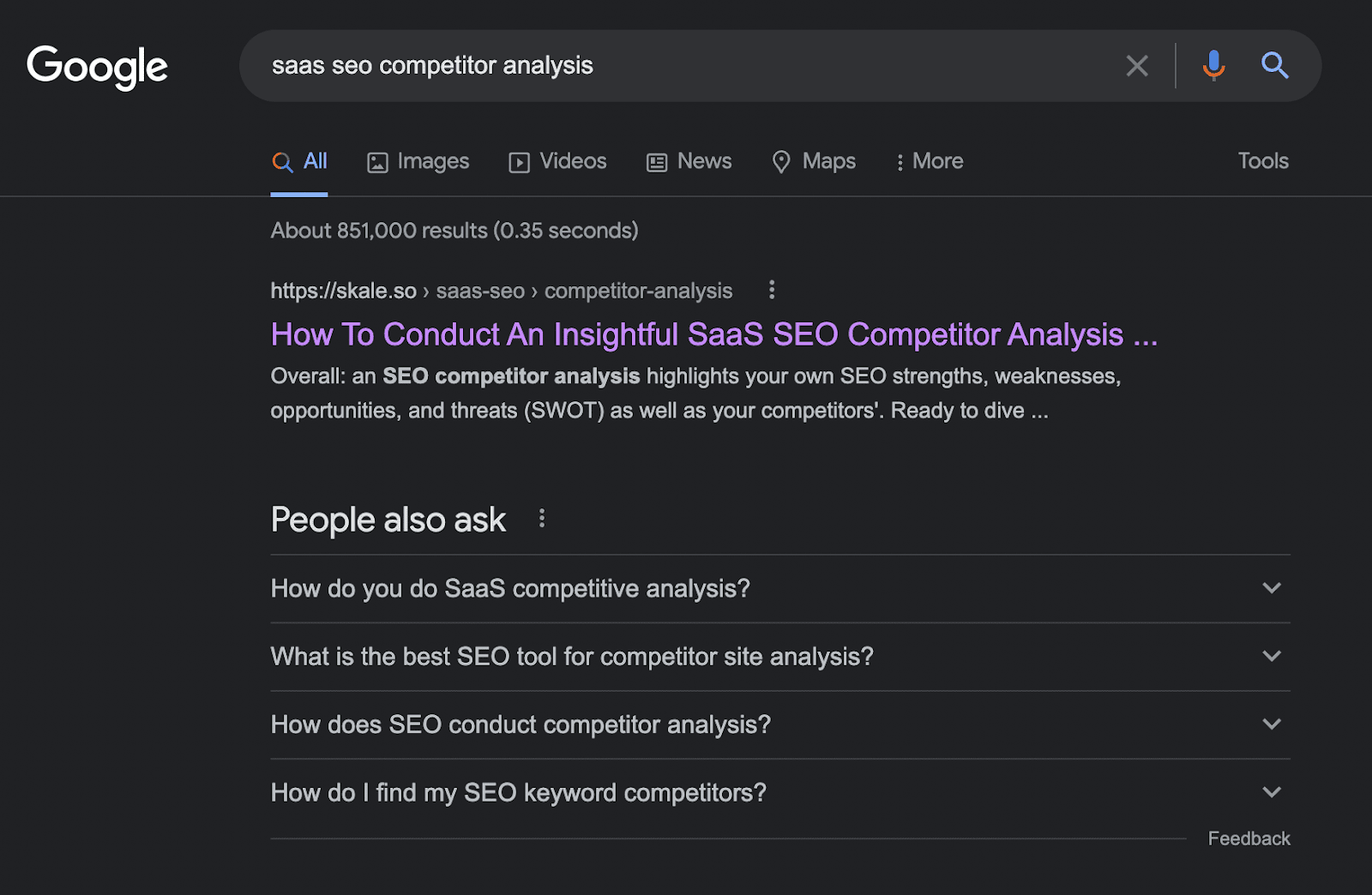
Task: Open the More search options menu
Action: click(930, 161)
